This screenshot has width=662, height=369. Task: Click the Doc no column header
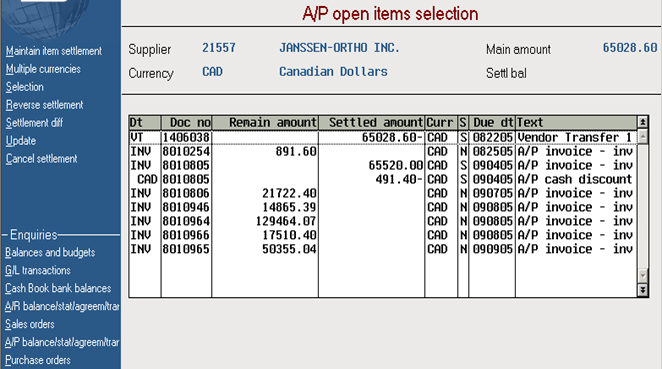click(x=186, y=122)
